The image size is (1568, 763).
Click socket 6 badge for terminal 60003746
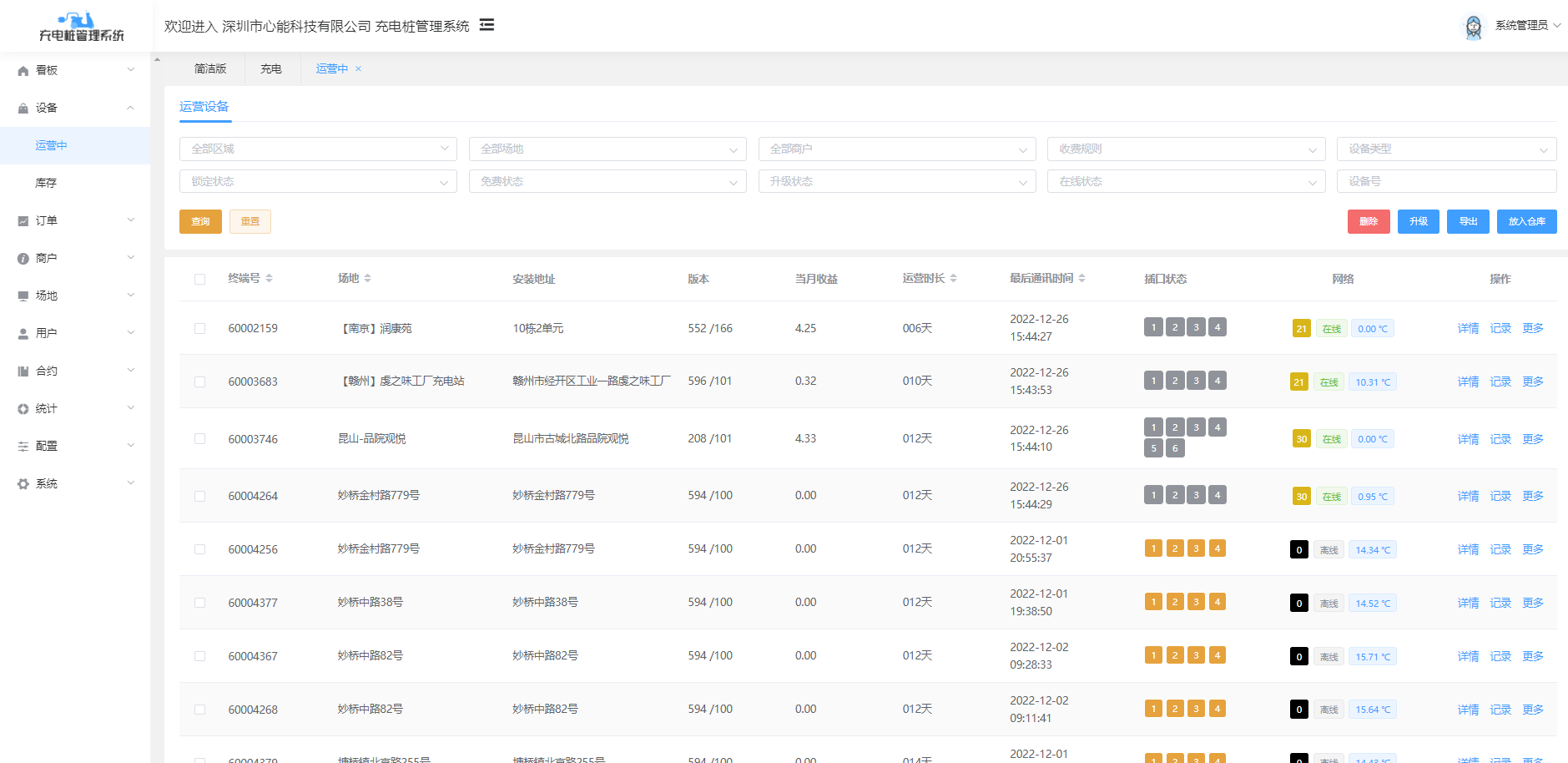1175,448
